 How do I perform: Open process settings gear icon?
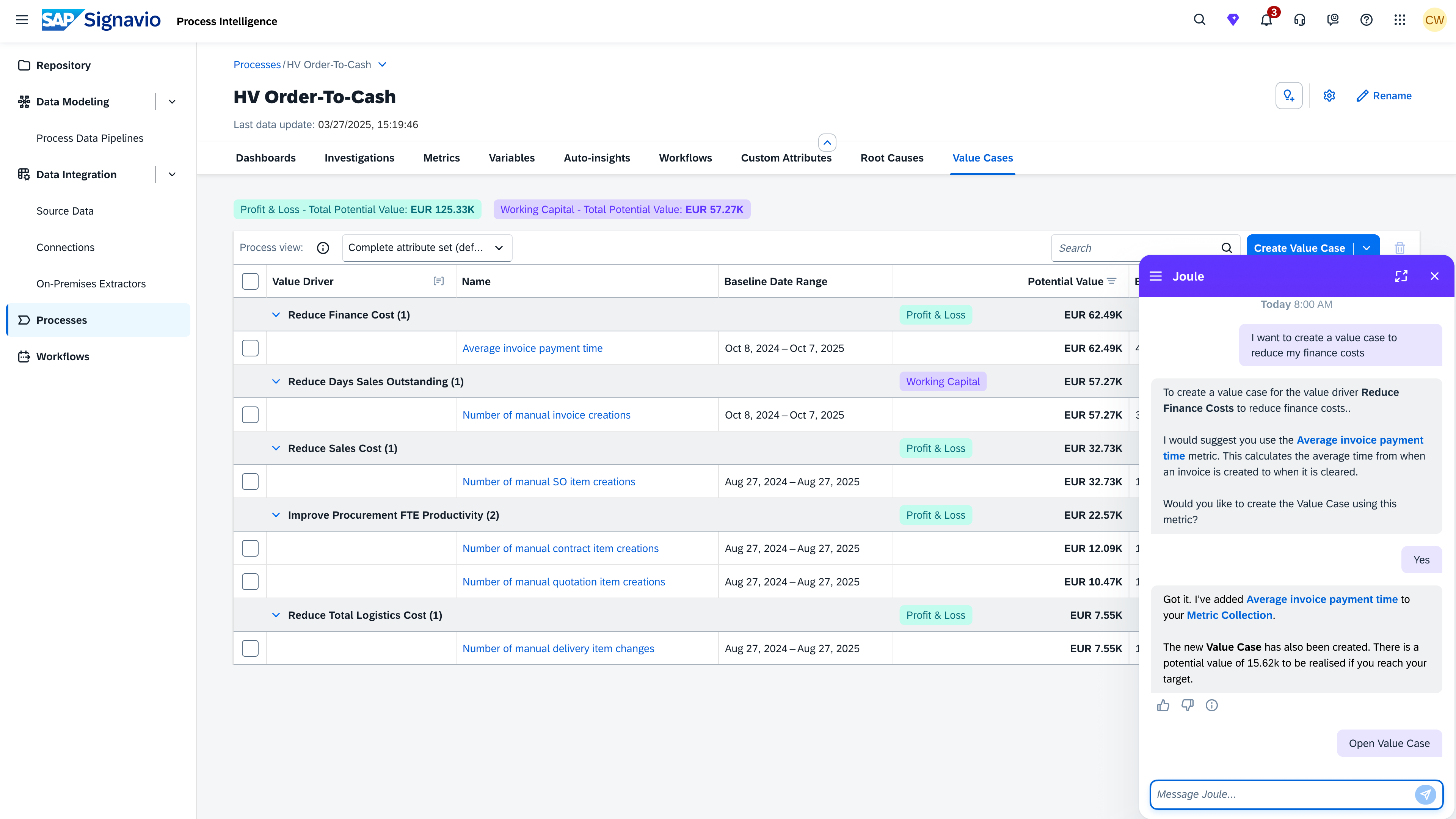(1329, 96)
